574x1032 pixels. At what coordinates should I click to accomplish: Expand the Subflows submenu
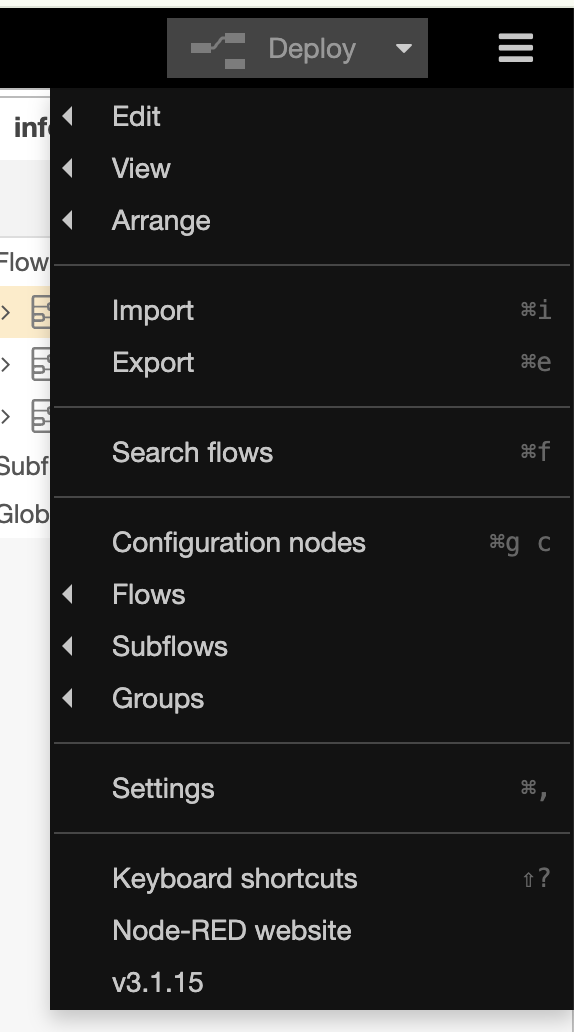point(311,646)
